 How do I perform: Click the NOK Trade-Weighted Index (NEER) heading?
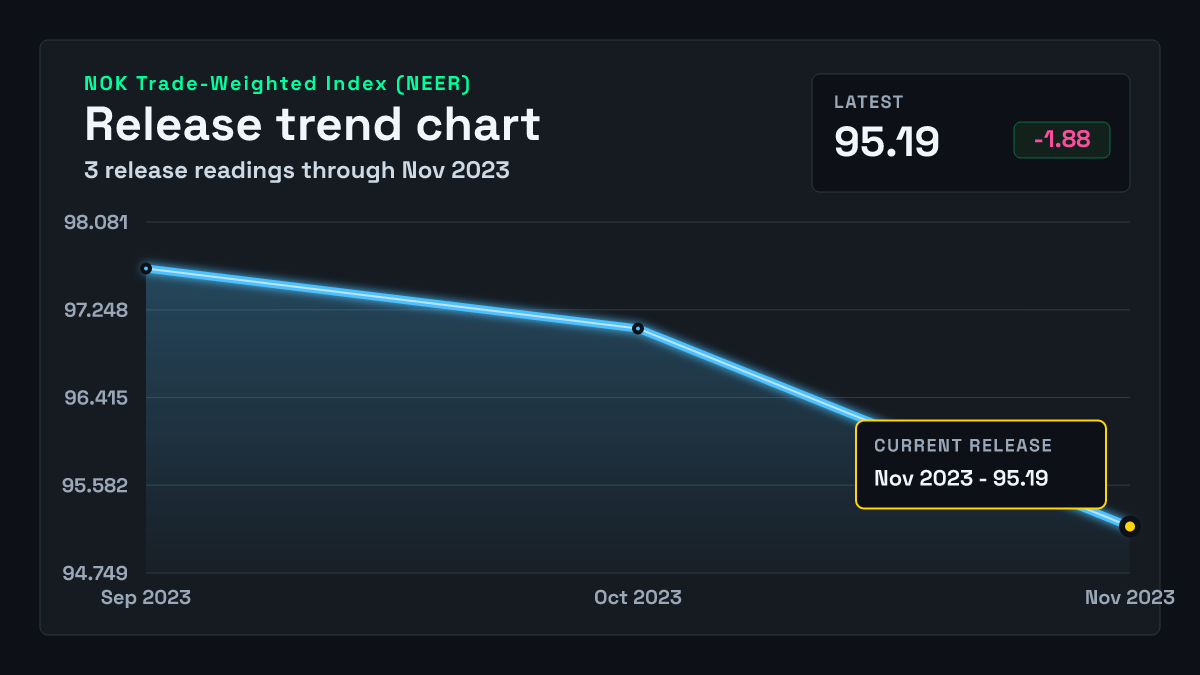tap(277, 84)
